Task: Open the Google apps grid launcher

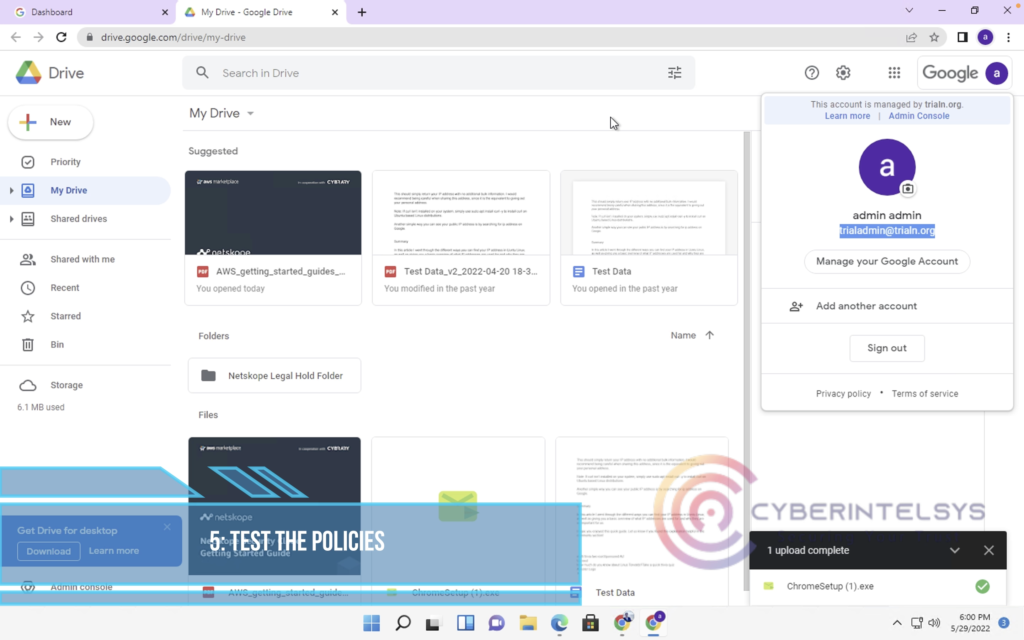Action: pos(894,73)
